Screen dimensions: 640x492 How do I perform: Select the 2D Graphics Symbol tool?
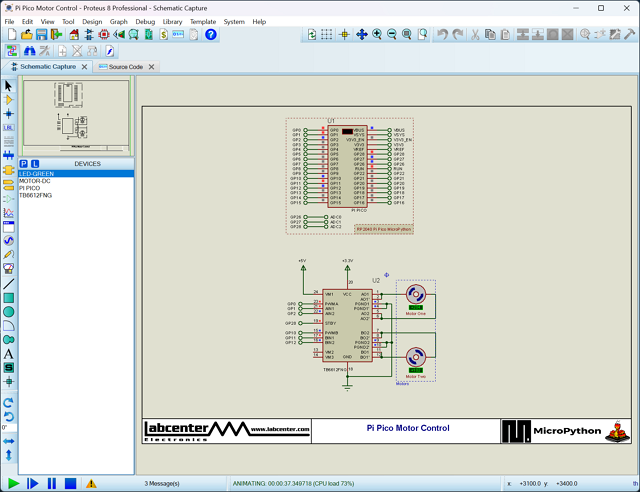point(9,368)
